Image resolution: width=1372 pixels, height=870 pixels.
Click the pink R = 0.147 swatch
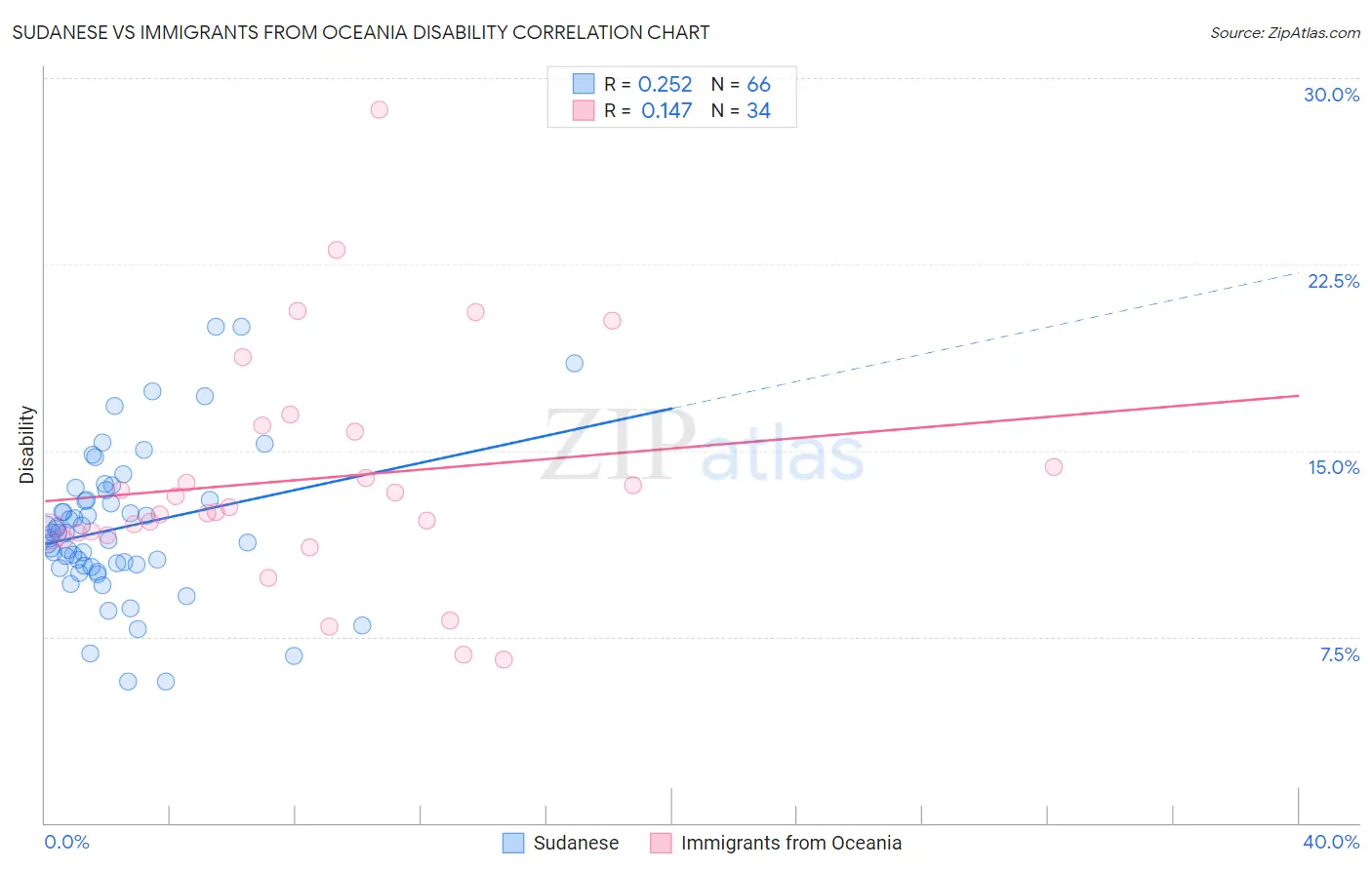click(x=584, y=110)
